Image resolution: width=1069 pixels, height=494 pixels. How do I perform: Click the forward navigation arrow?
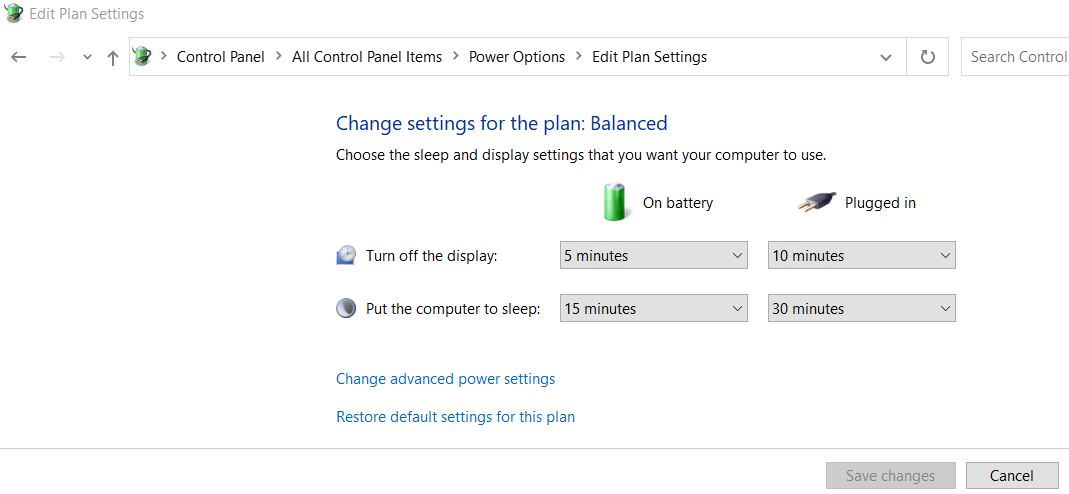(57, 57)
